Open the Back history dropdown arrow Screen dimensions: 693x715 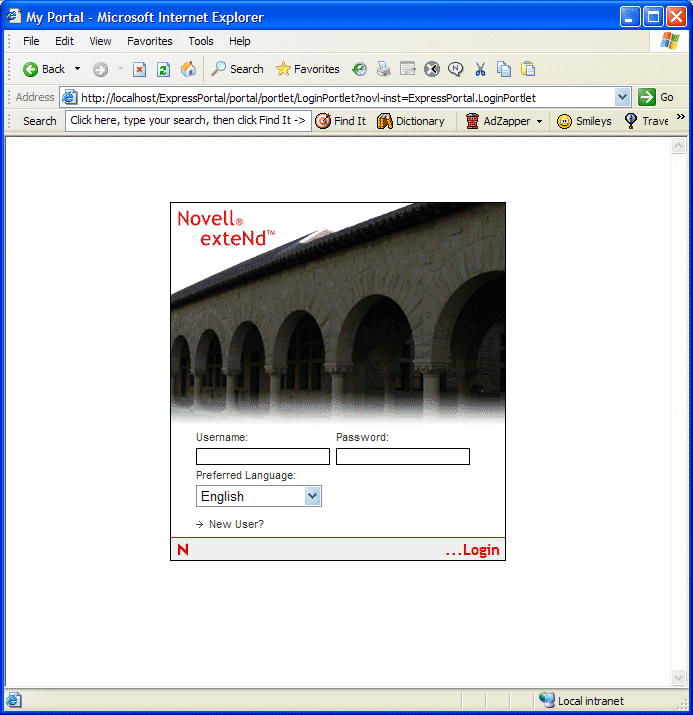[x=78, y=69]
